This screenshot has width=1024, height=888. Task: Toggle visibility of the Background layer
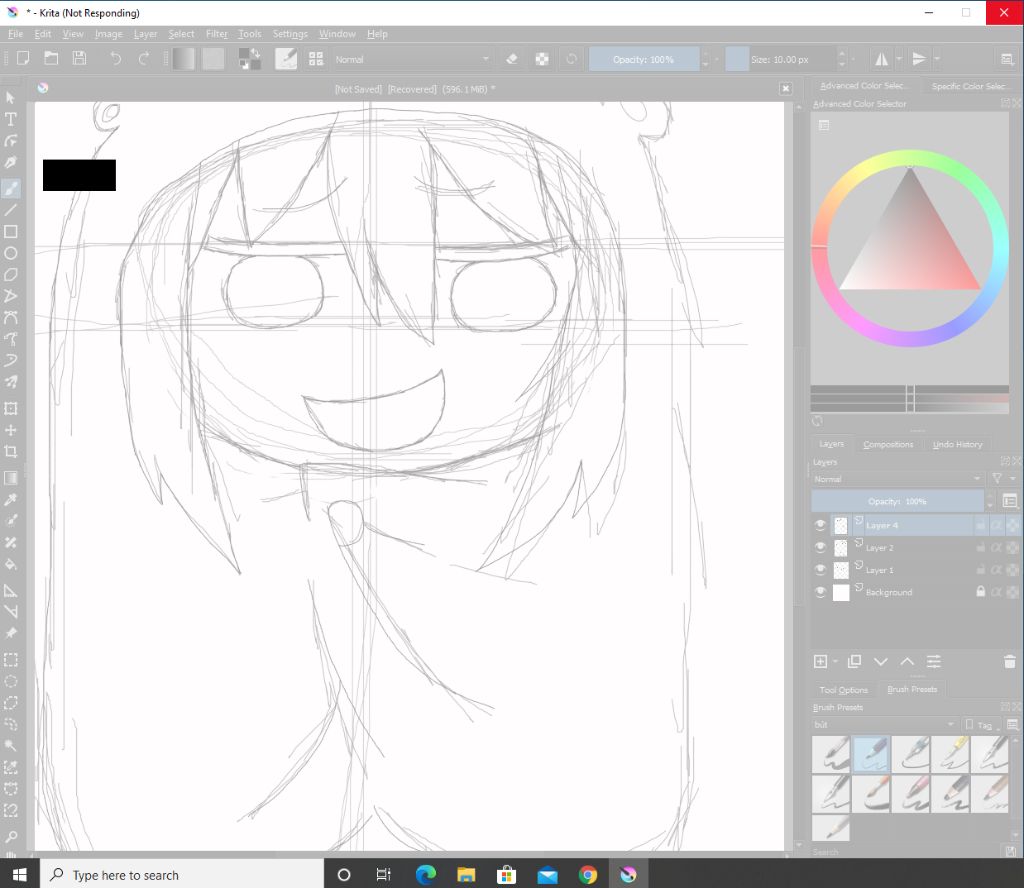tap(820, 592)
